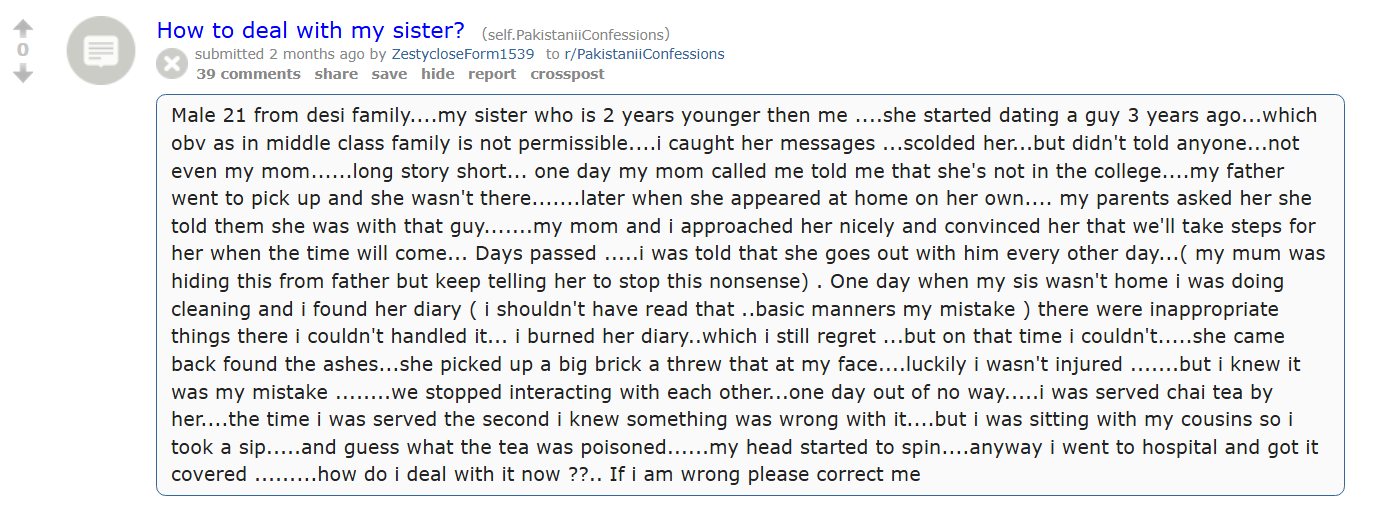Screen dimensions: 1397x511
Task: Click the post score showing 0
Action: (23, 50)
